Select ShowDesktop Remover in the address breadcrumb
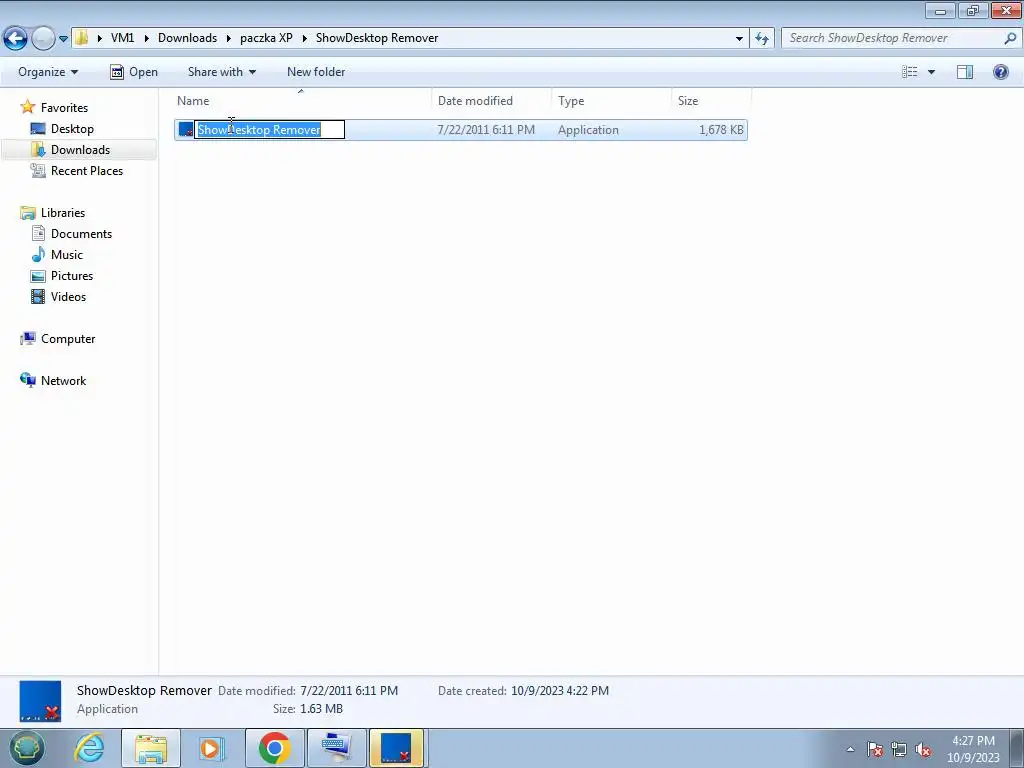This screenshot has width=1024, height=768. coord(377,38)
